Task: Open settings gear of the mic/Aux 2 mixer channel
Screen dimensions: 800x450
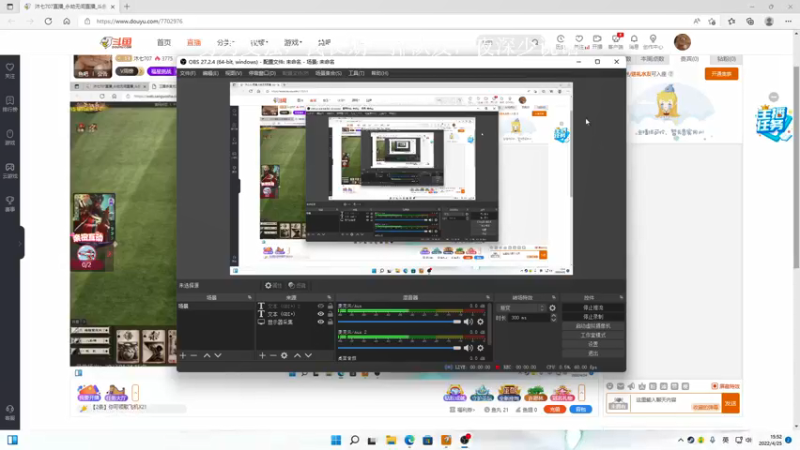Action: click(x=480, y=348)
